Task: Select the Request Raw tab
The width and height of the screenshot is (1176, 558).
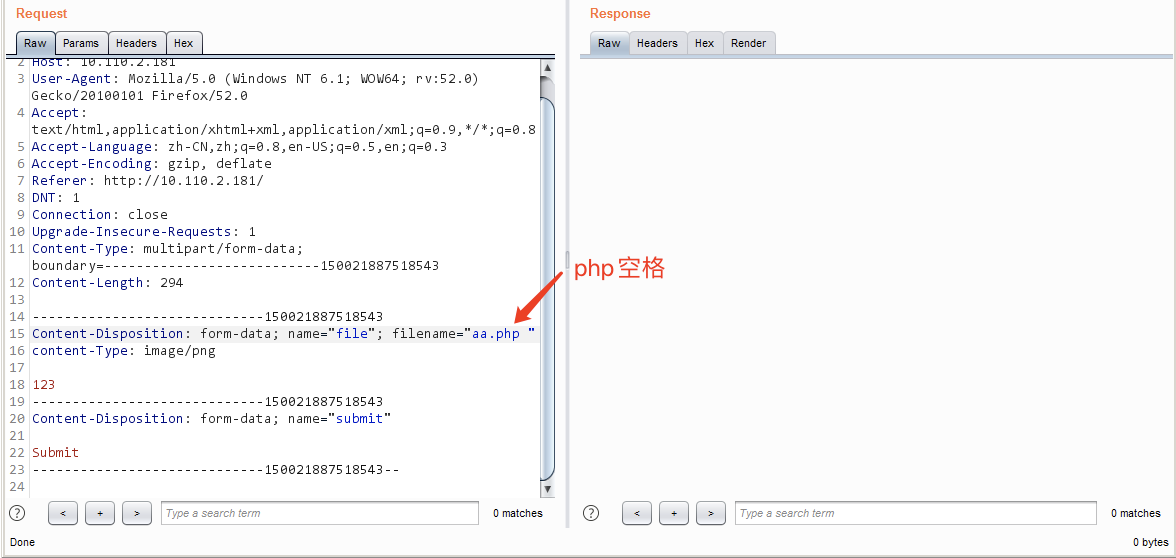Action: (35, 44)
